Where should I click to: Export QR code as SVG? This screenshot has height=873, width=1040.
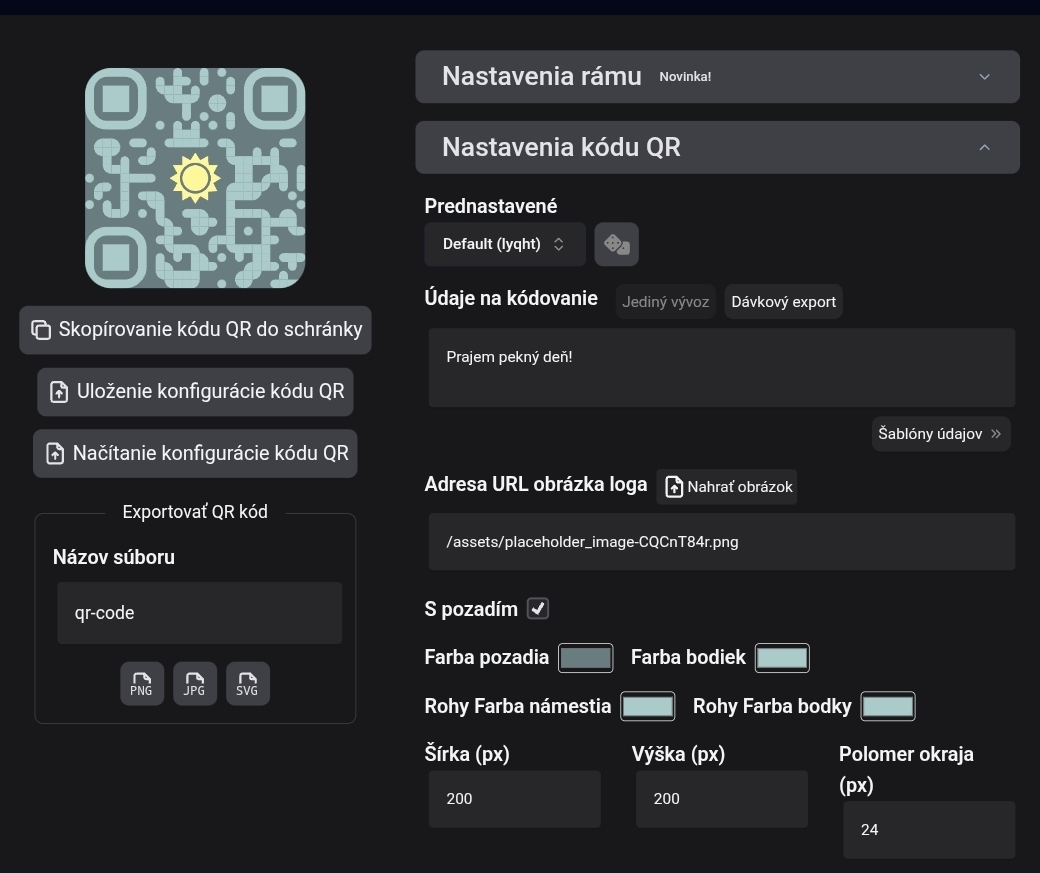pyautogui.click(x=247, y=683)
